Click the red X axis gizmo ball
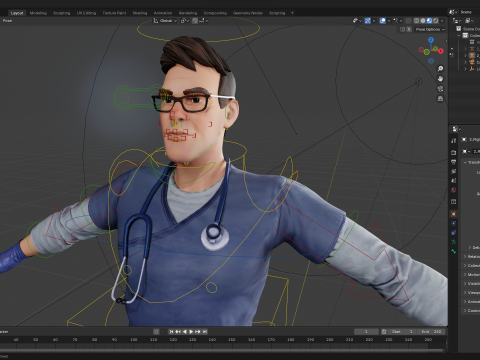 click(x=441, y=51)
